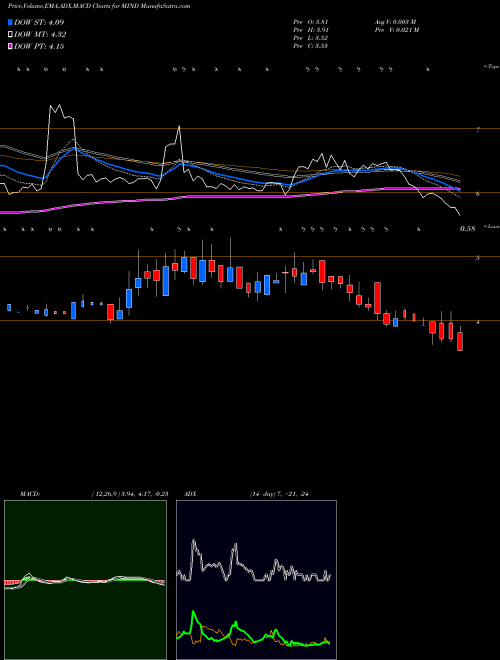500x660 pixels.
Task: Click the 'Pre L: 3.52' value
Action: tap(311, 38)
